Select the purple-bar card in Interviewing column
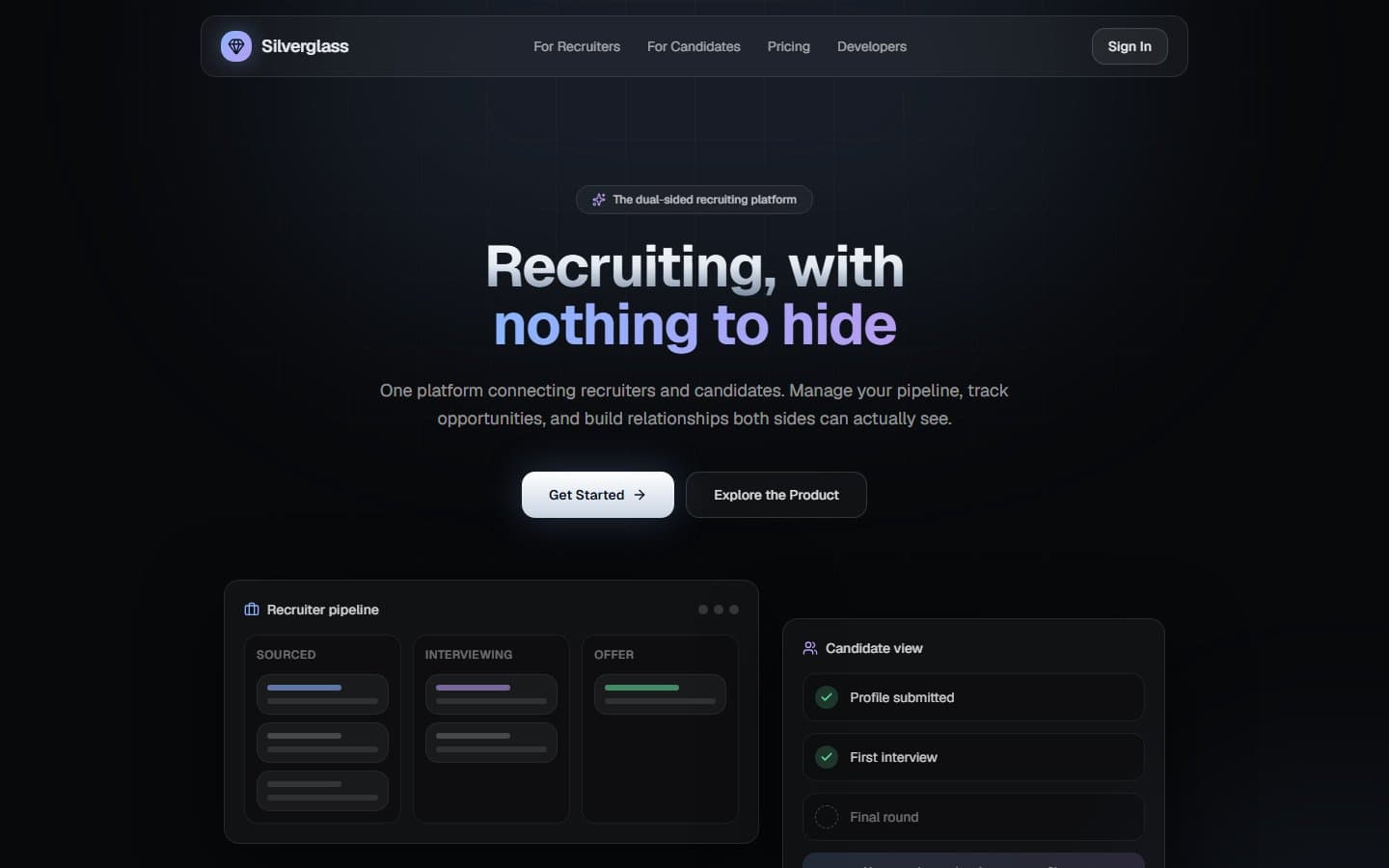This screenshot has height=868, width=1389. click(x=491, y=694)
